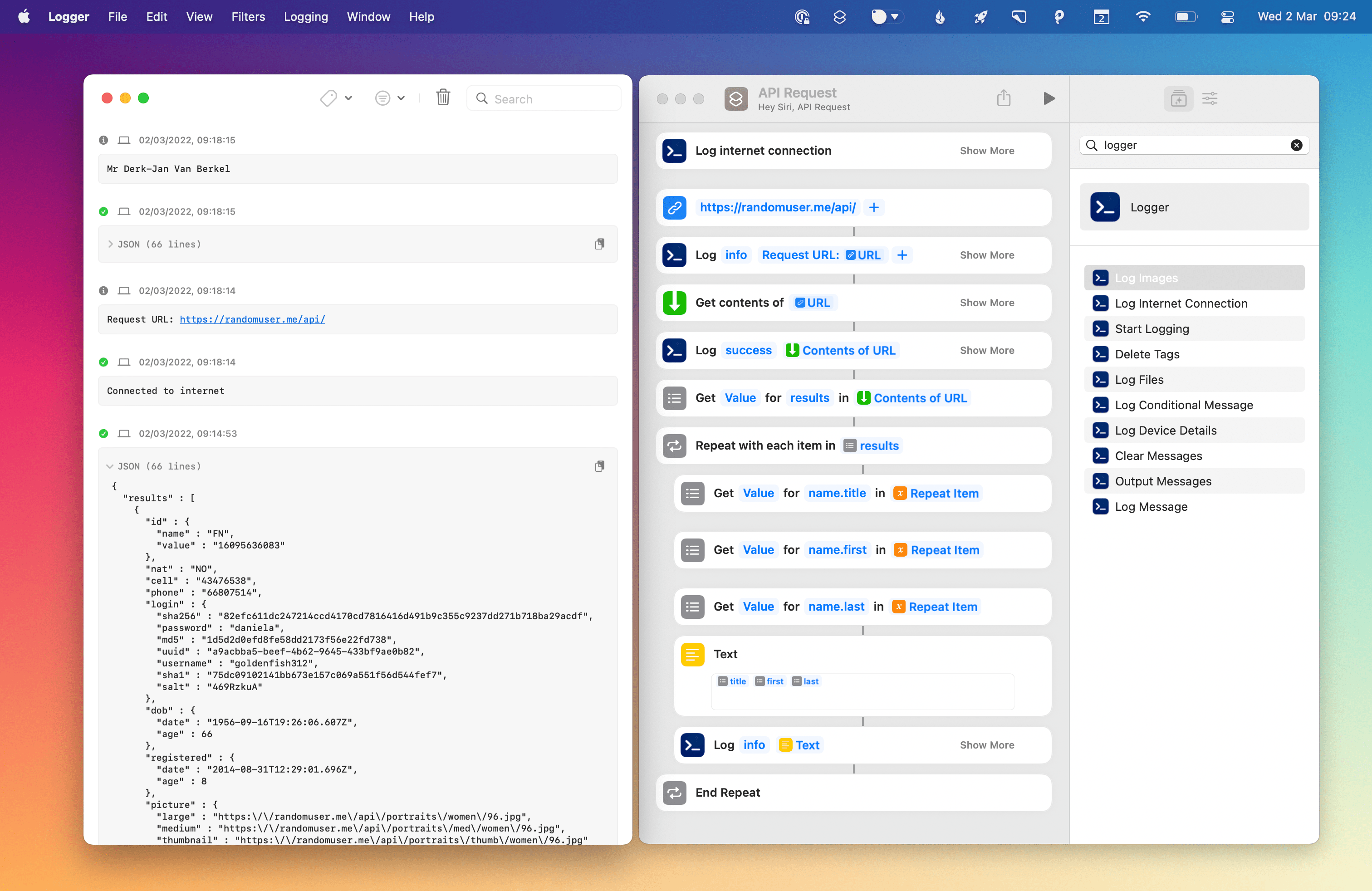Screen dimensions: 1372x891
Task: Open the action library icon
Action: (x=1178, y=98)
